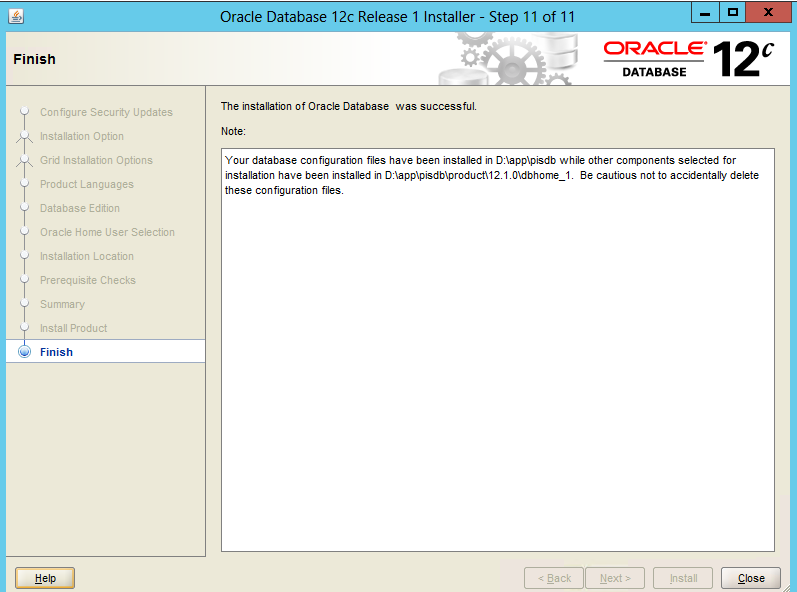797x592 pixels.
Task: Select the Product Languages step
Action: (x=86, y=184)
